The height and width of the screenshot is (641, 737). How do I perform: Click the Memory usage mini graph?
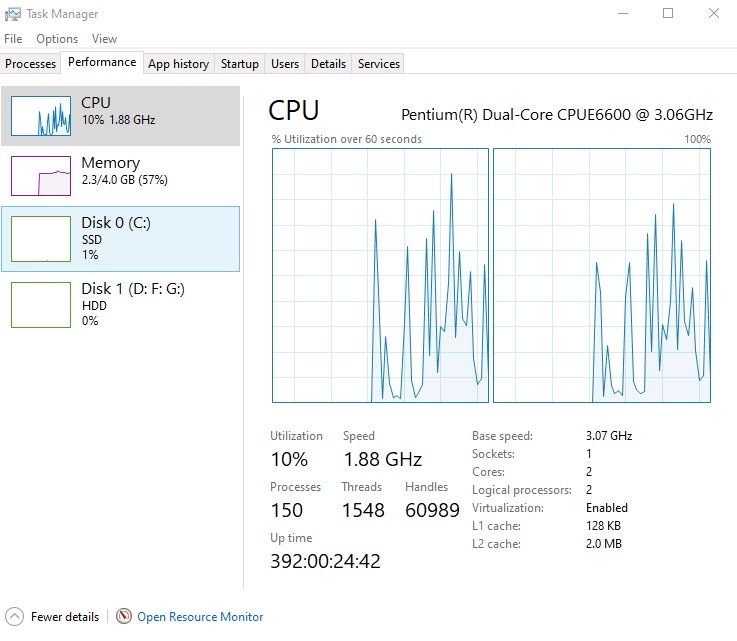[41, 175]
